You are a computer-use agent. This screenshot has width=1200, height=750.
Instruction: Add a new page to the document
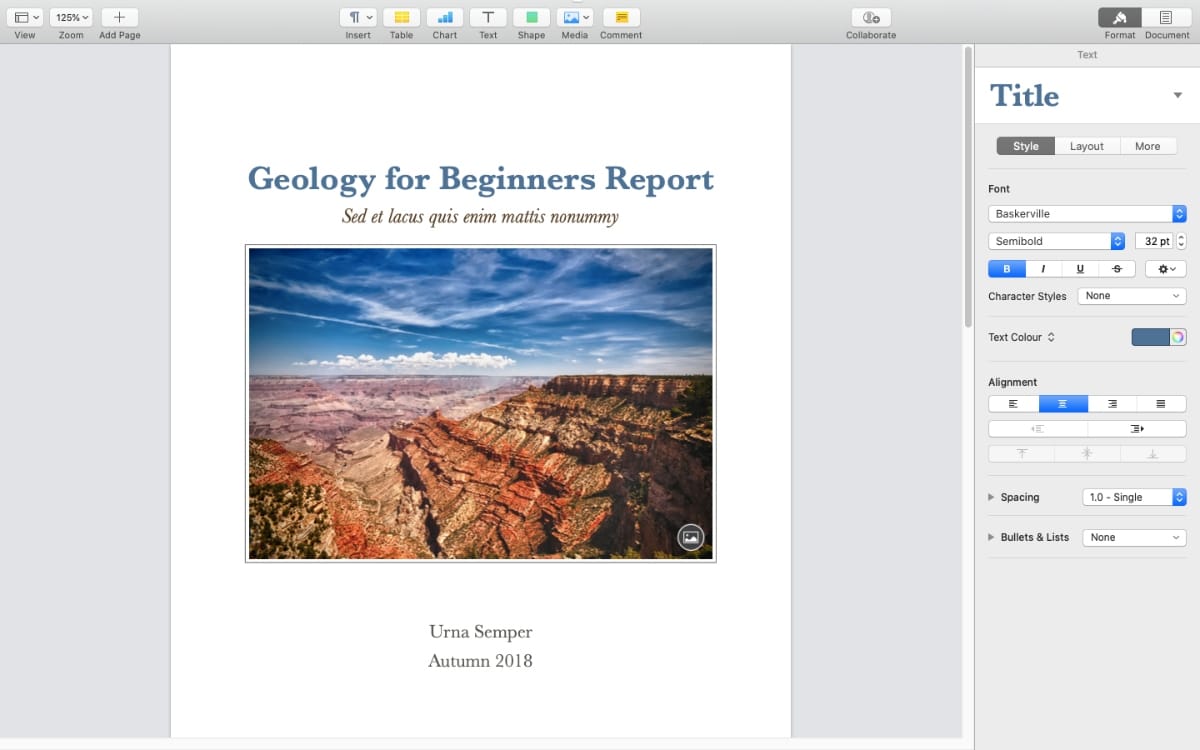(x=119, y=17)
